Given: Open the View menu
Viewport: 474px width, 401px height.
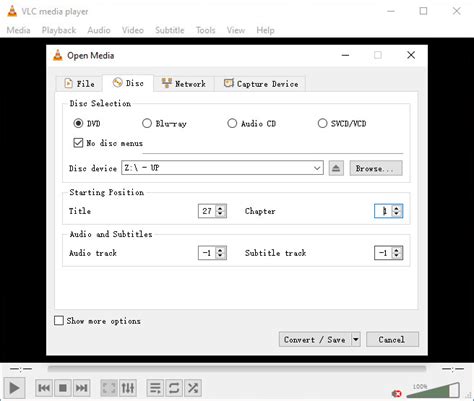Looking at the screenshot, I should pyautogui.click(x=236, y=30).
